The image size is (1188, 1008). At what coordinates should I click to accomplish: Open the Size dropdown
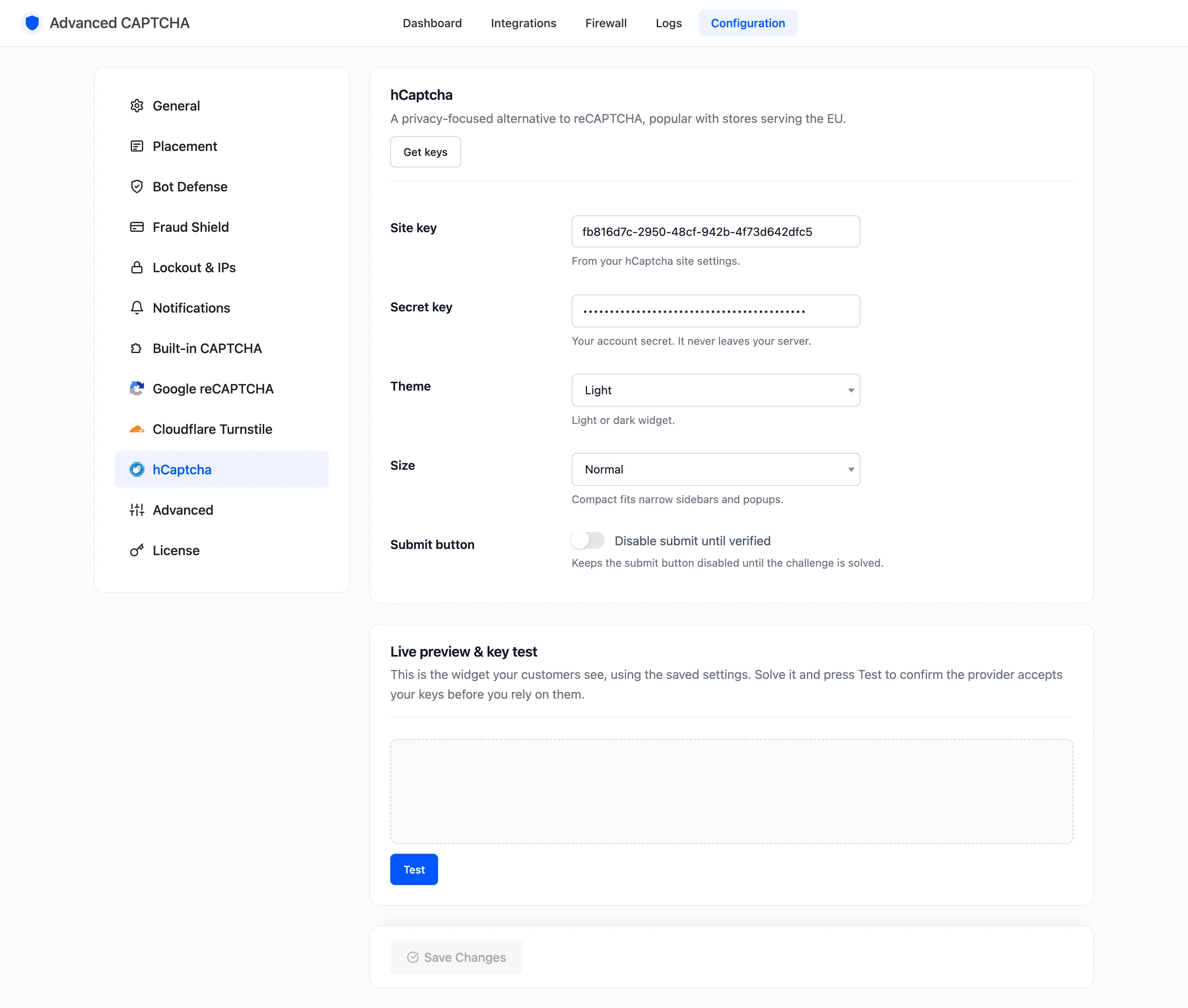[x=715, y=470]
